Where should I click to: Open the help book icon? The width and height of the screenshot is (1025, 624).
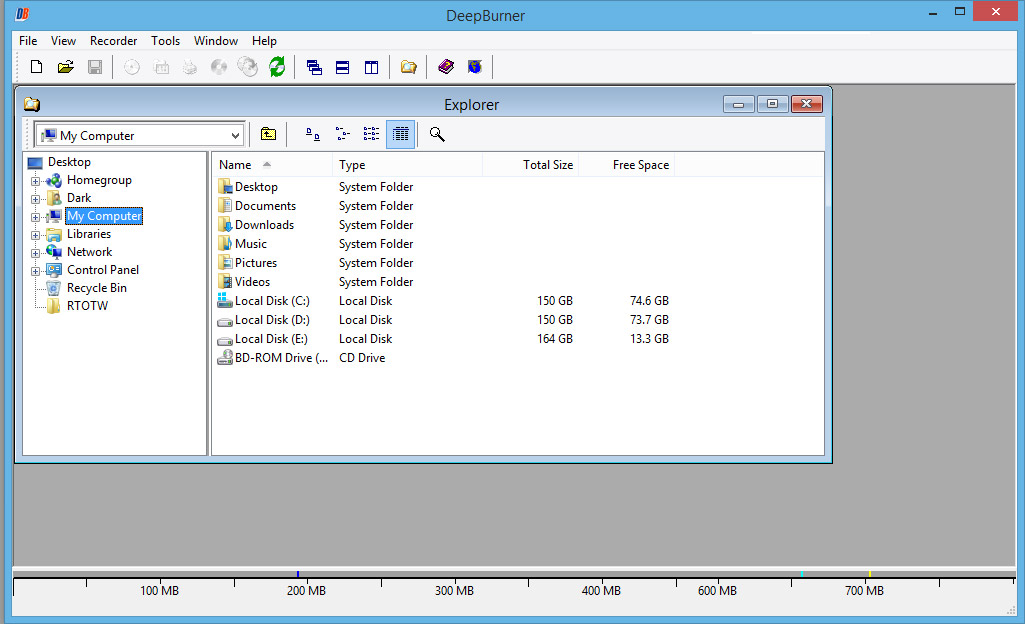[x=446, y=67]
